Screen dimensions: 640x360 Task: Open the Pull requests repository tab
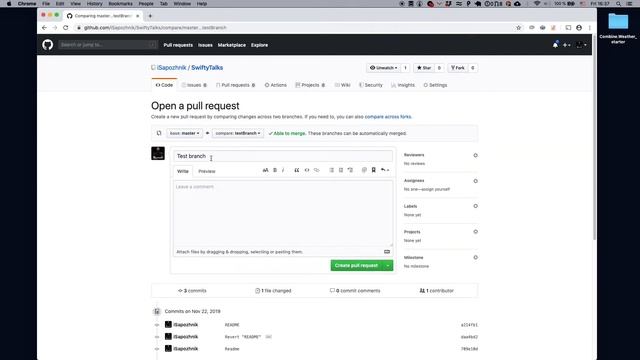tap(236, 85)
